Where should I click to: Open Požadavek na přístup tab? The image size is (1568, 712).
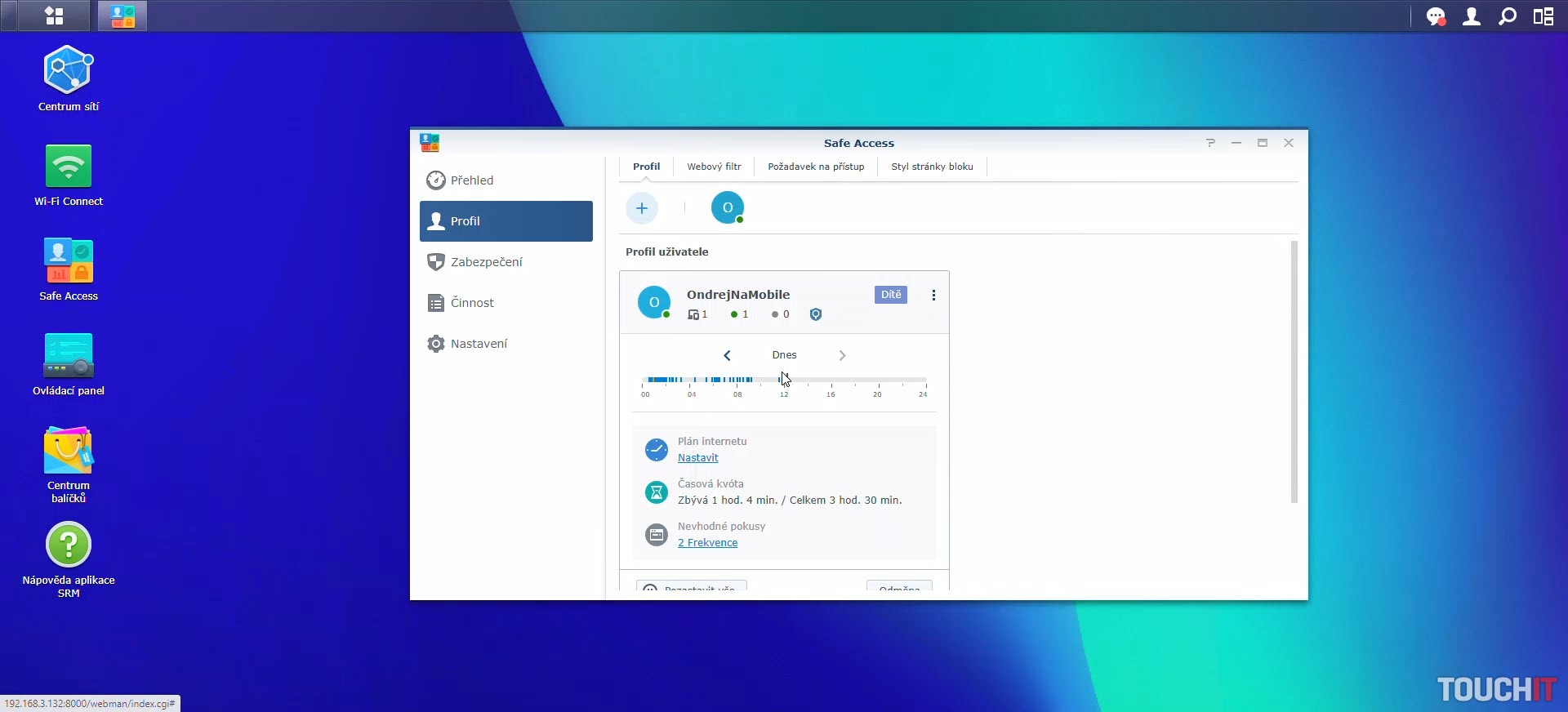tap(815, 167)
